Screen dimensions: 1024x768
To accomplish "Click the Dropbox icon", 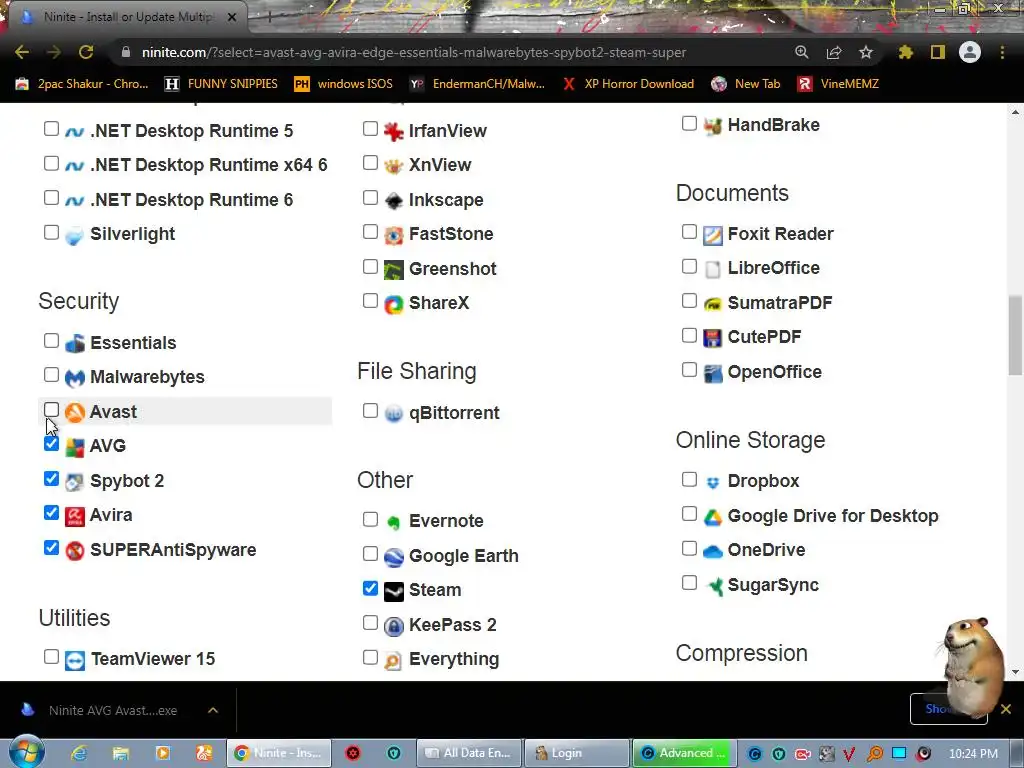I will tap(712, 482).
